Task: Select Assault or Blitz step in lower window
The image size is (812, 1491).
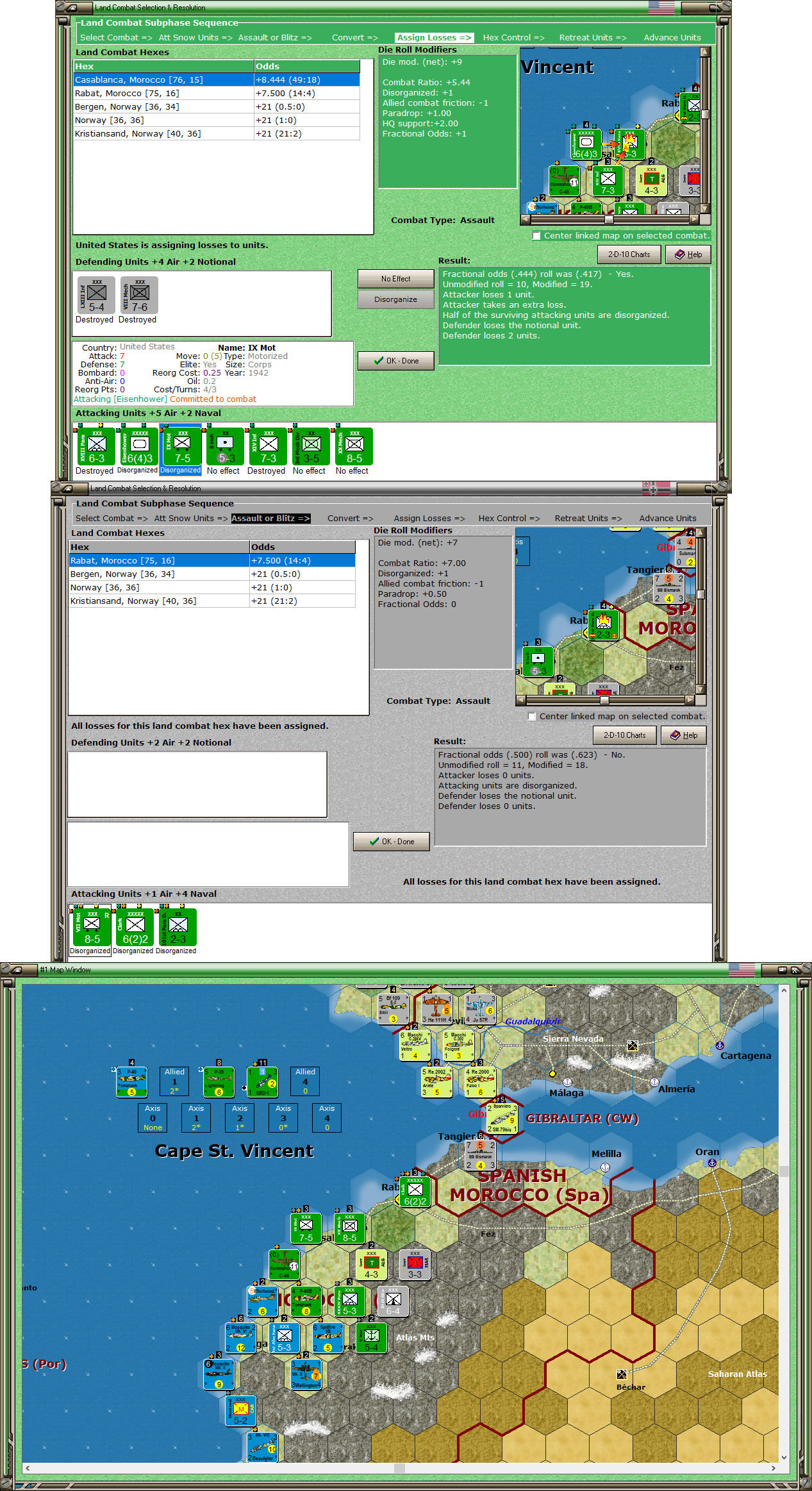Action: (x=270, y=519)
